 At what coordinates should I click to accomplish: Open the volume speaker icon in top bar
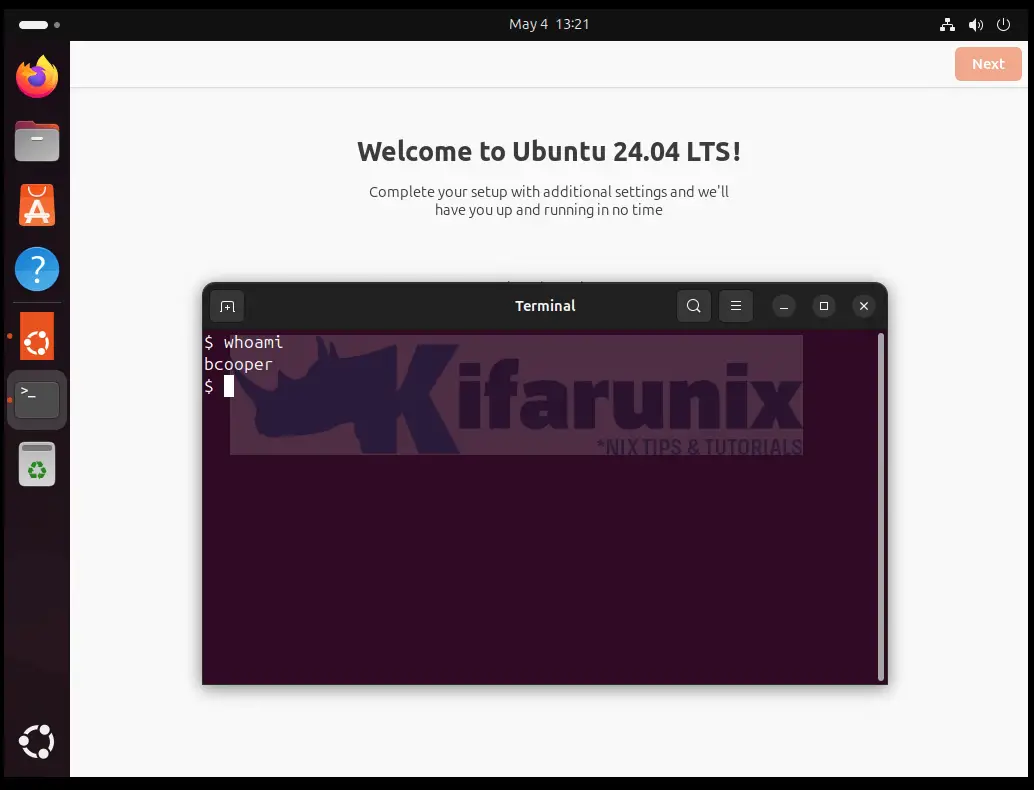976,24
